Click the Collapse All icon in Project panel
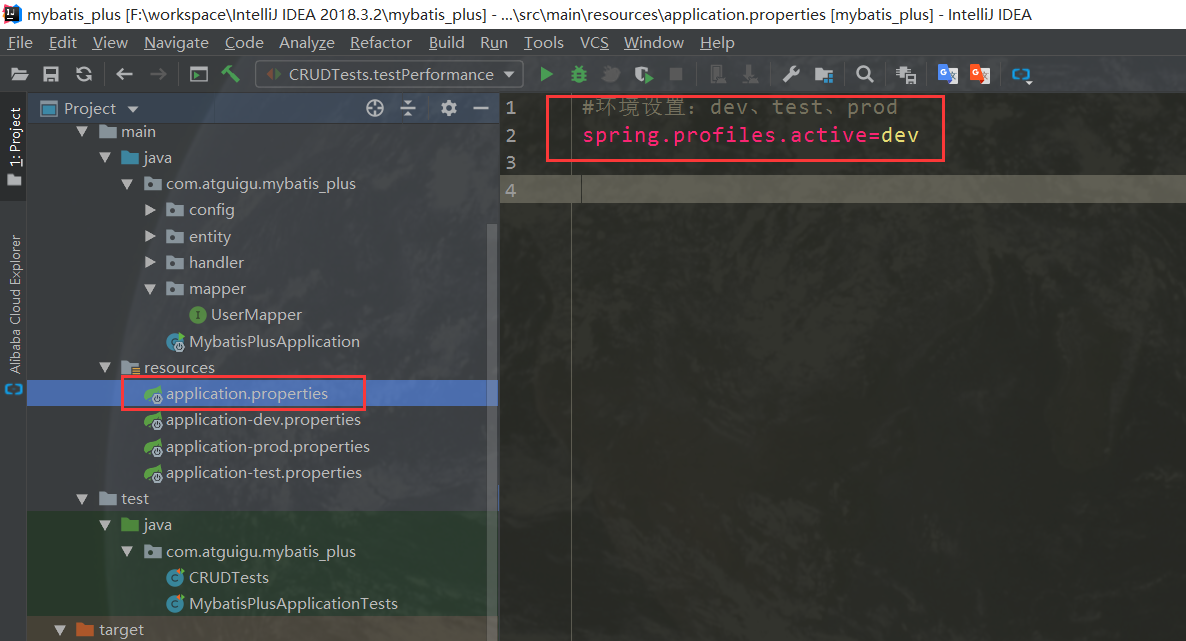This screenshot has height=641, width=1186. (408, 109)
